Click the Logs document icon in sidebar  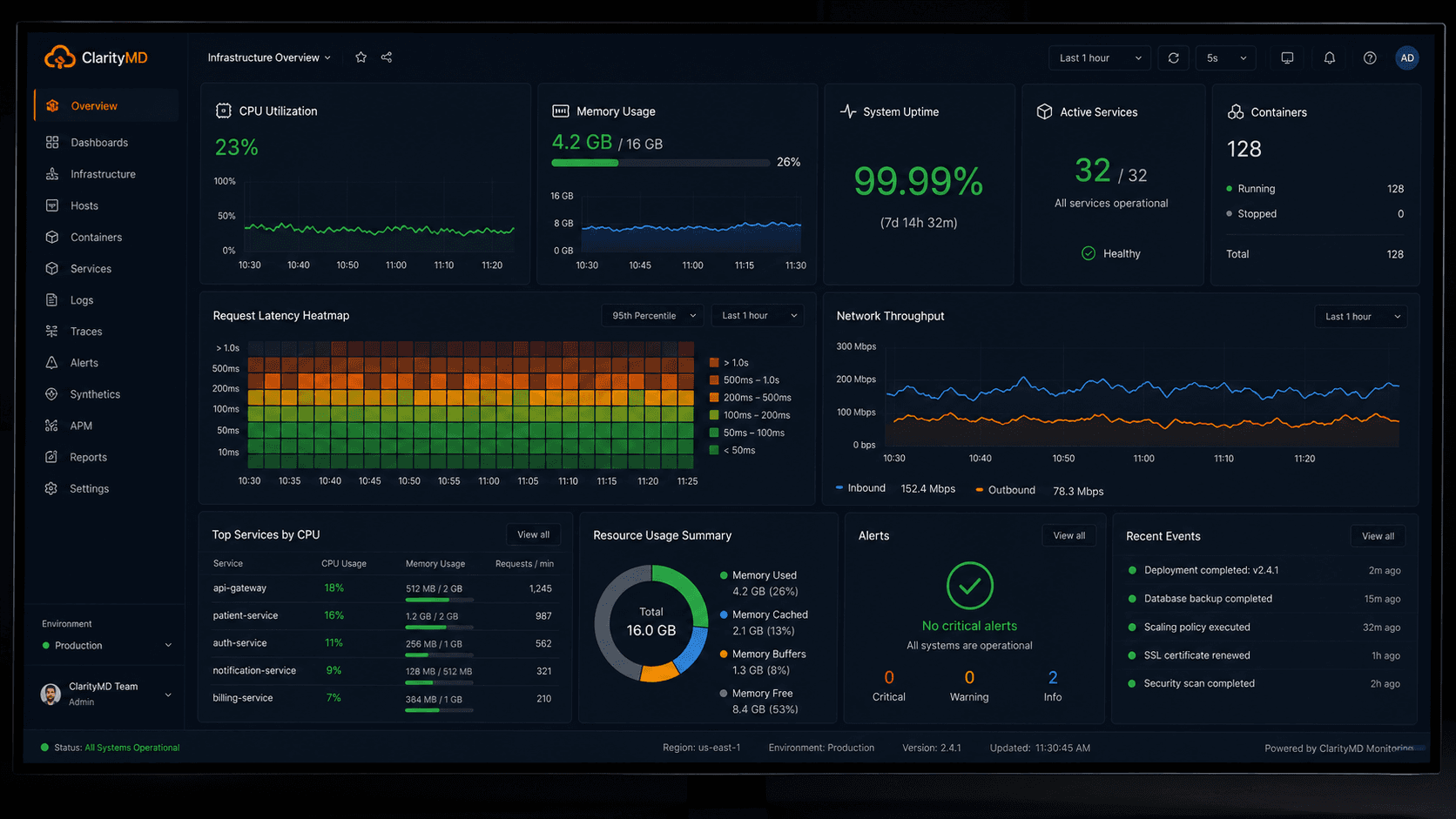tap(52, 300)
